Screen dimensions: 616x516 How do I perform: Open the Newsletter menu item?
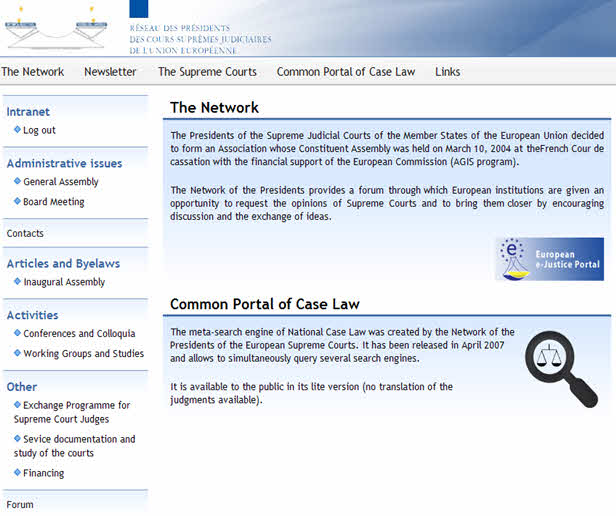[x=110, y=72]
